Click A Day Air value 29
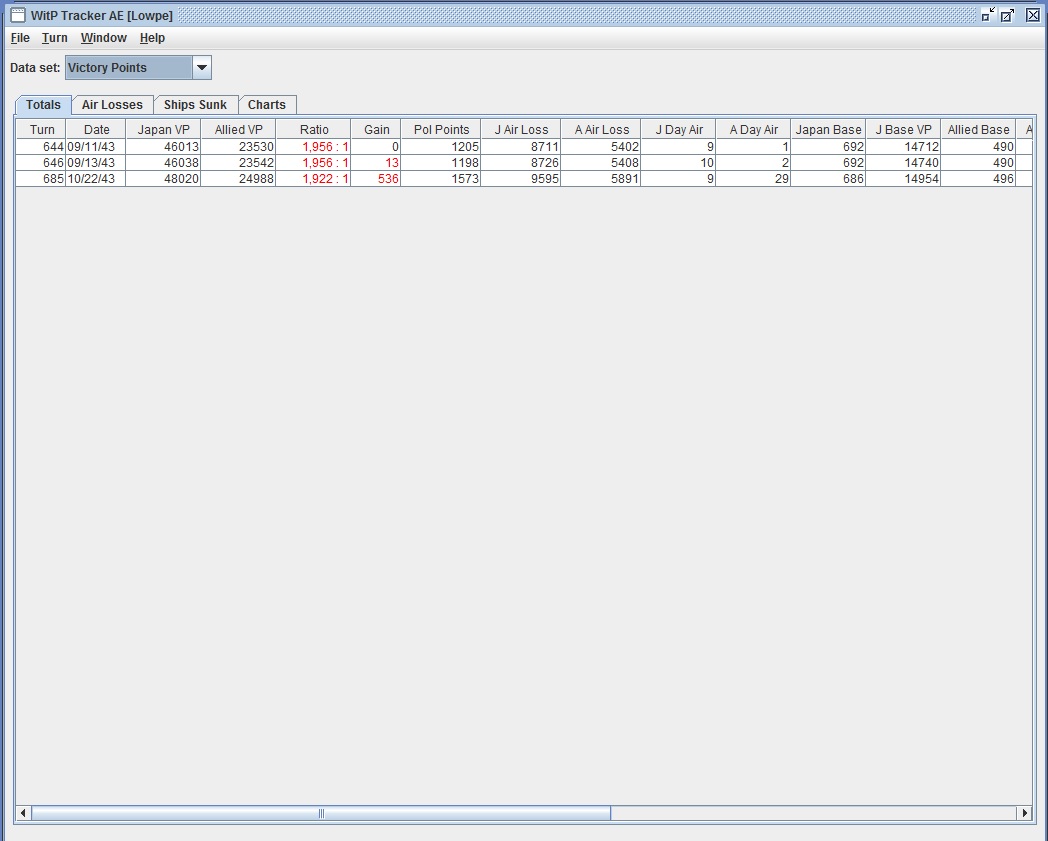Screen dimensions: 1048x841 (753, 178)
